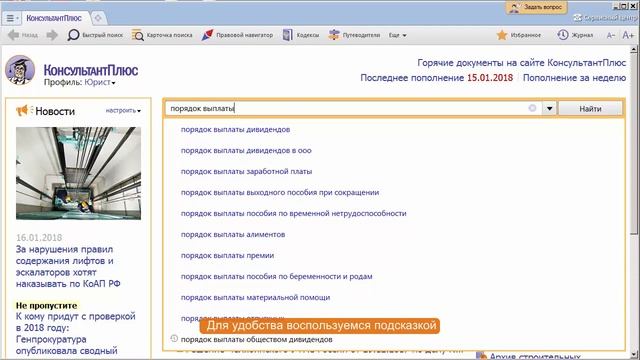
Task: Click the Найти button
Action: click(590, 109)
